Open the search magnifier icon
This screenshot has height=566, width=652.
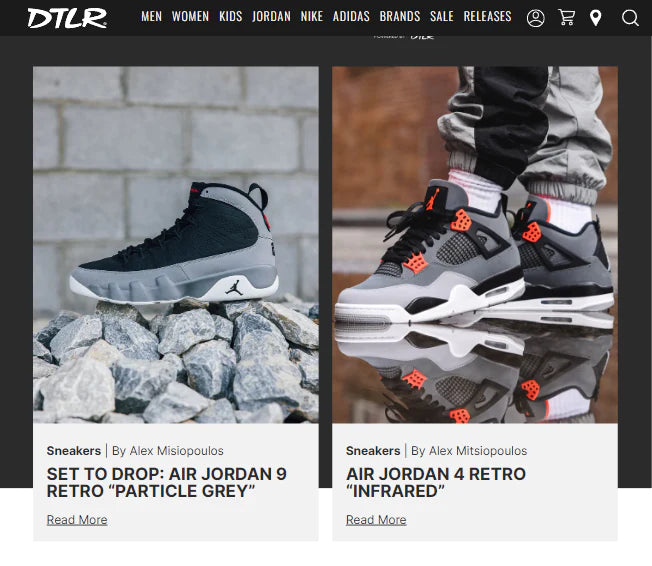pos(630,18)
